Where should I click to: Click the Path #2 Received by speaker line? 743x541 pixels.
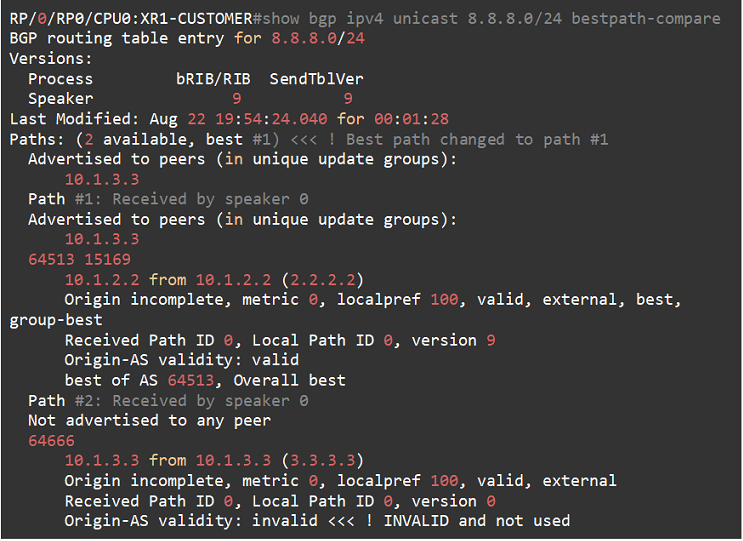168,401
